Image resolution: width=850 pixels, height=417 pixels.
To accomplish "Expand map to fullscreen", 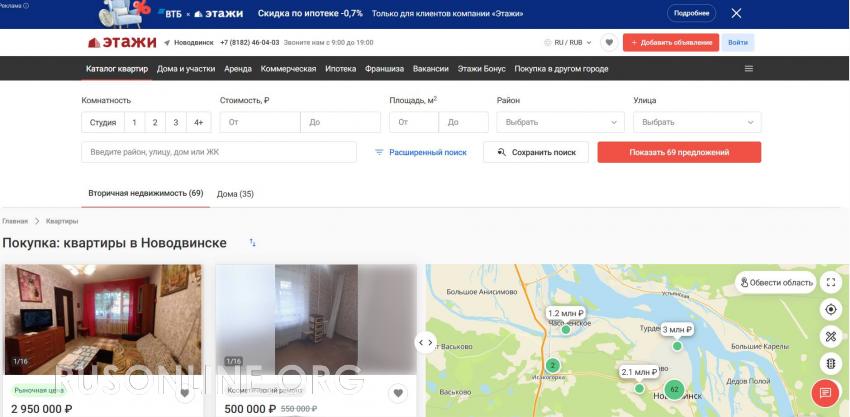I will [830, 283].
